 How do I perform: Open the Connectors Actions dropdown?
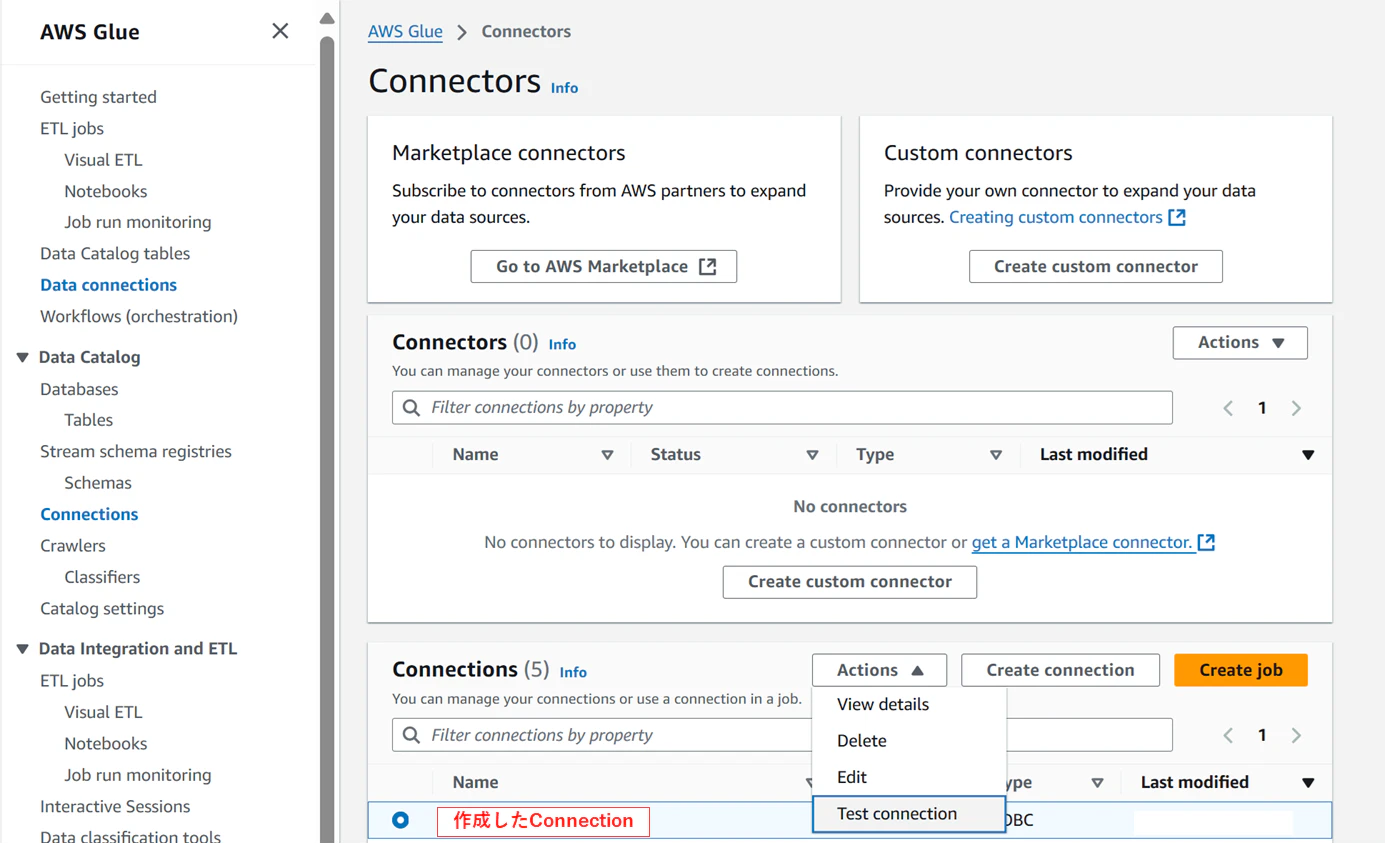tap(1240, 342)
